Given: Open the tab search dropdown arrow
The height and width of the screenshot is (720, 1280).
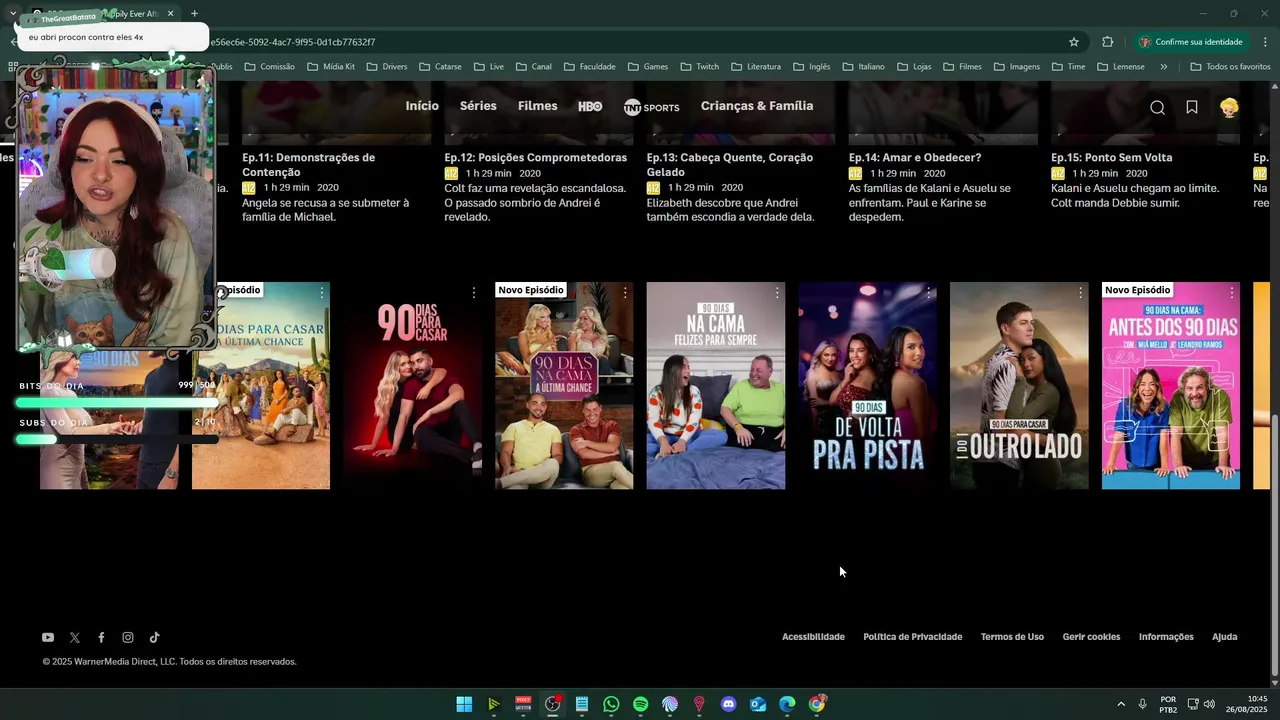Looking at the screenshot, I should [x=12, y=14].
